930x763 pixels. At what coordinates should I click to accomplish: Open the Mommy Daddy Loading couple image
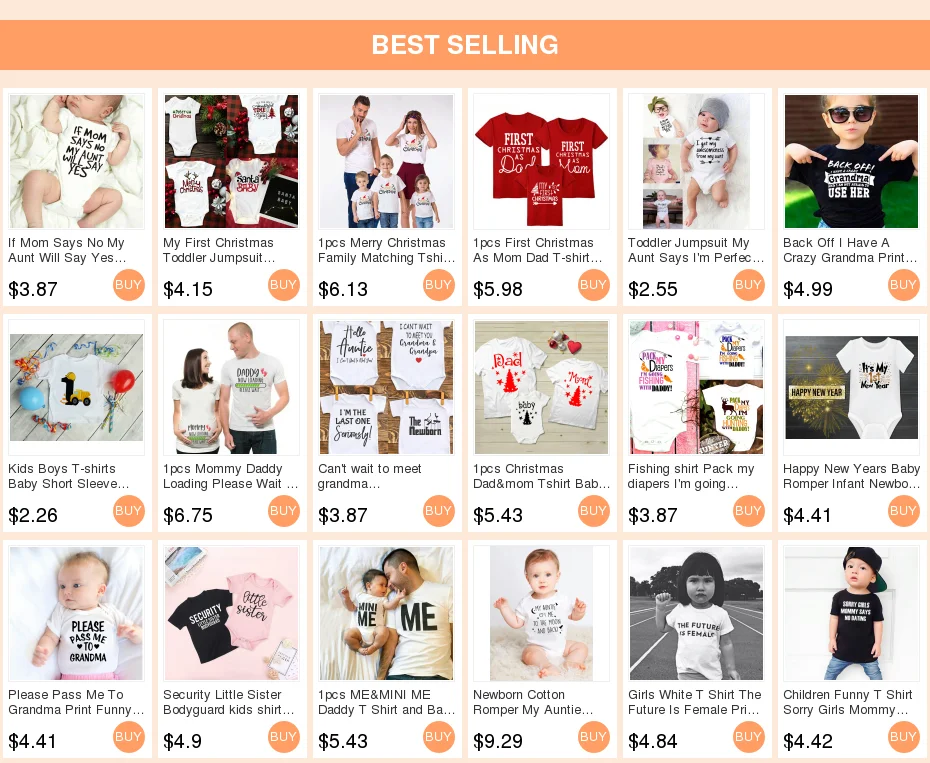click(231, 387)
